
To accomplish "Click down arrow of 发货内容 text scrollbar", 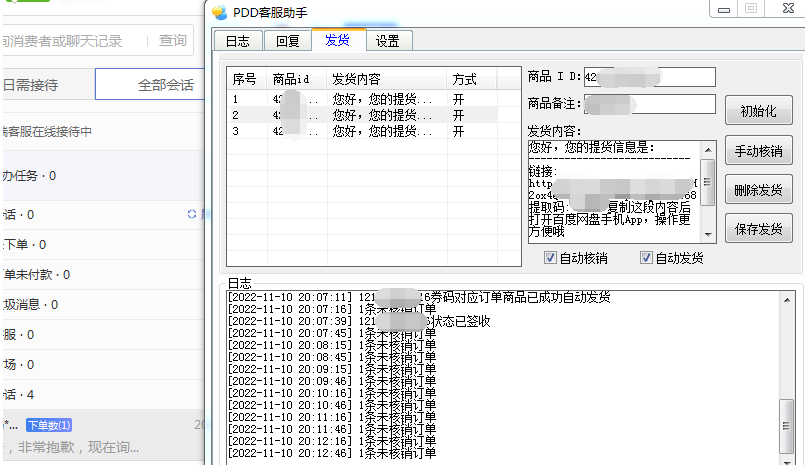I will pos(708,234).
